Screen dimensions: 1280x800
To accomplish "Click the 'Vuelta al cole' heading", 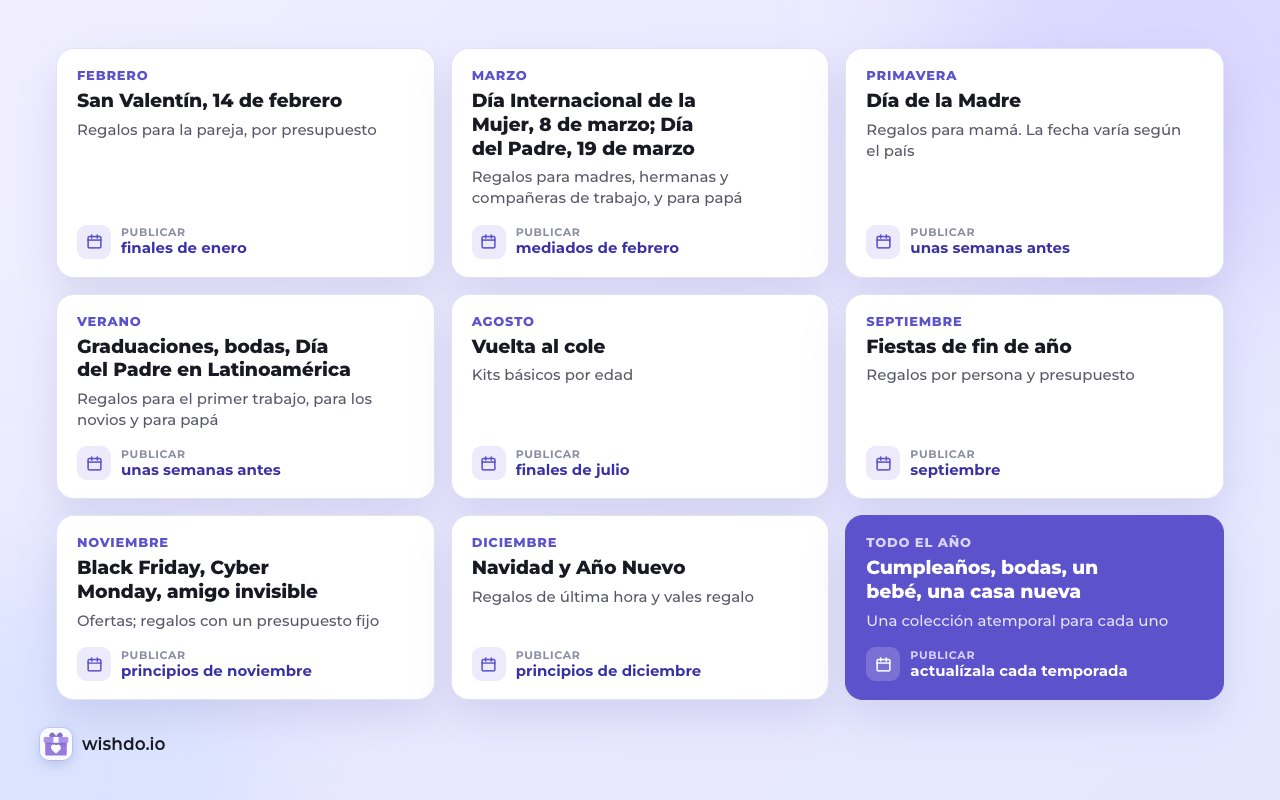I will point(538,347).
